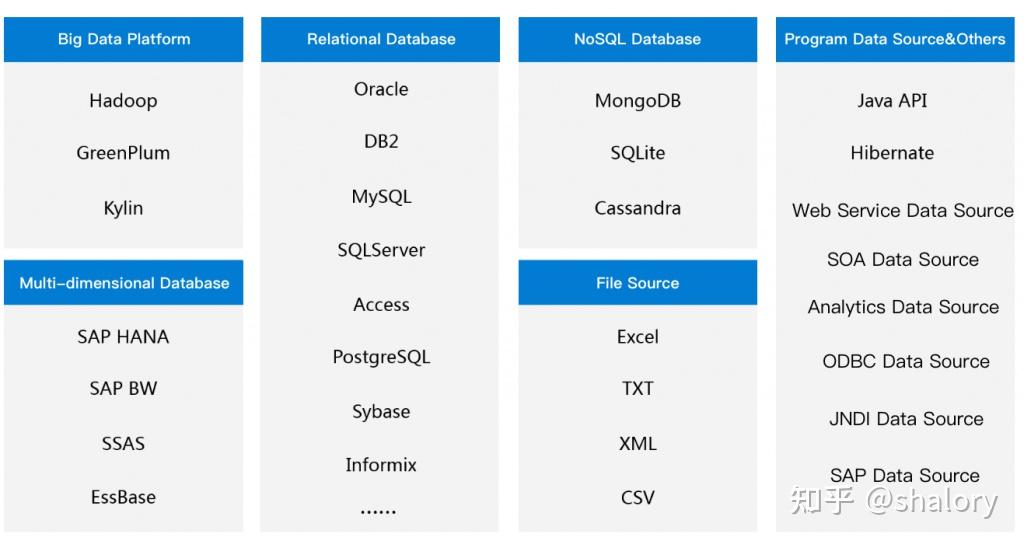Select the Big Data Platform header
This screenshot has width=1024, height=548.
point(123,39)
